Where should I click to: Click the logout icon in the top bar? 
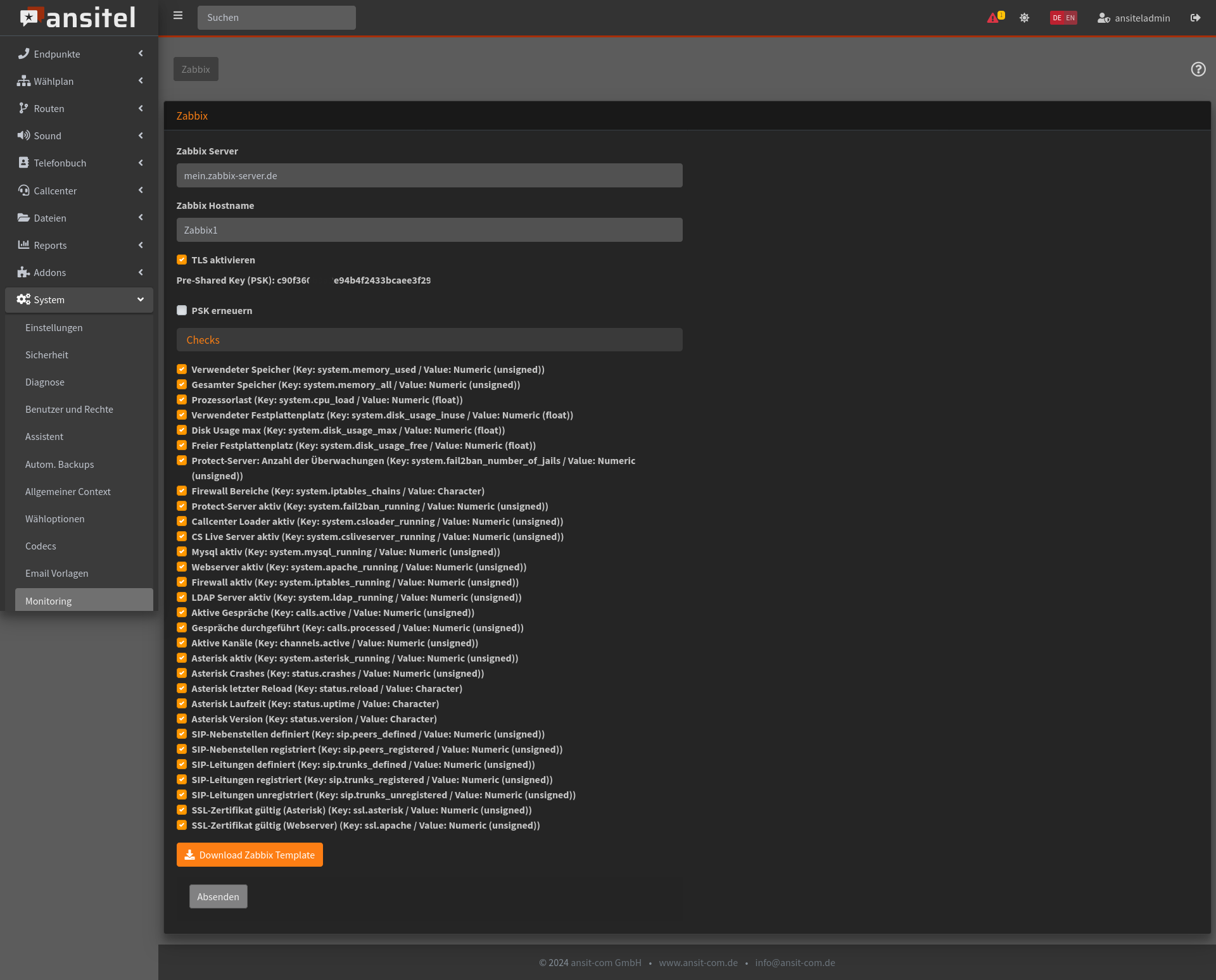1195,18
